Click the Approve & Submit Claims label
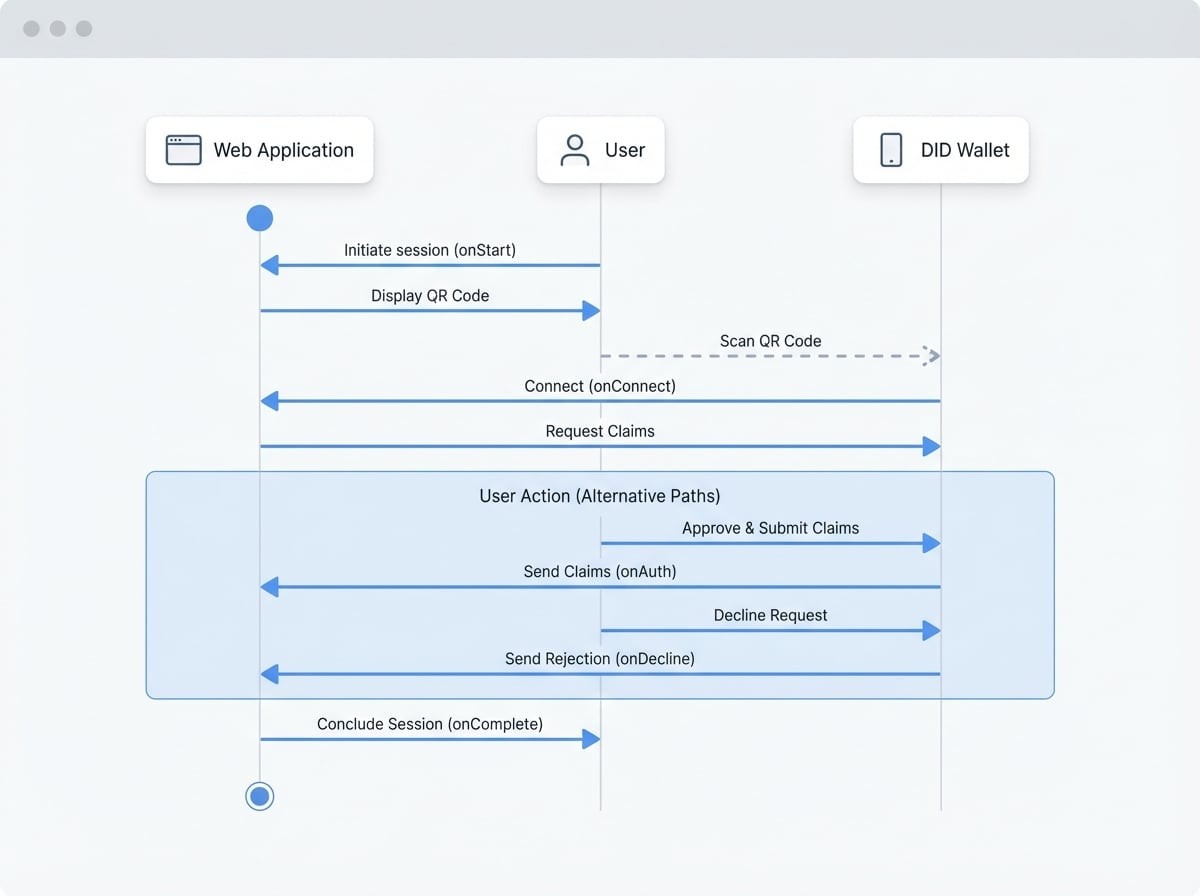1200x896 pixels. (770, 528)
